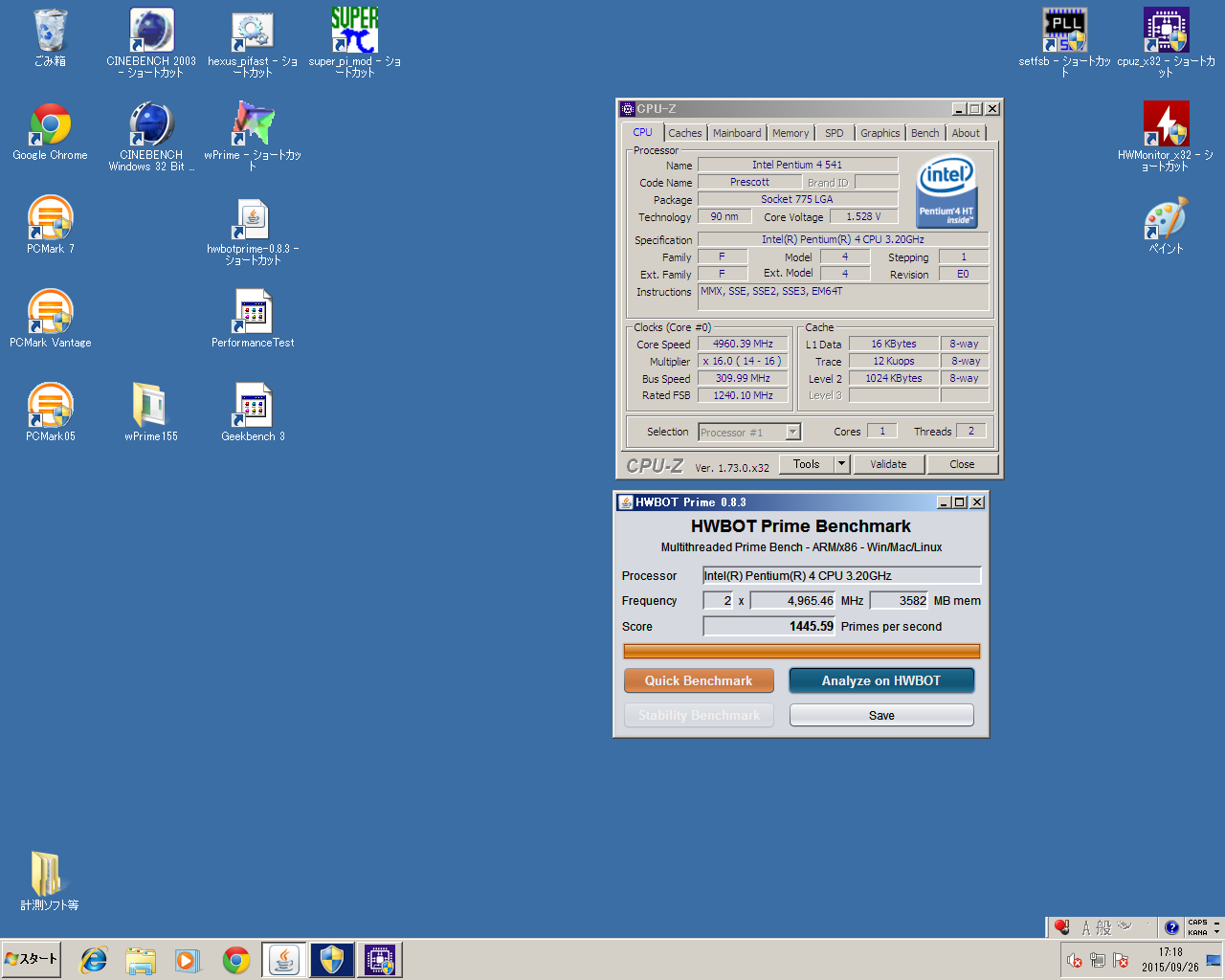Click the CPU-Z Close button
Viewport: 1225px width, 980px height.
tap(962, 464)
